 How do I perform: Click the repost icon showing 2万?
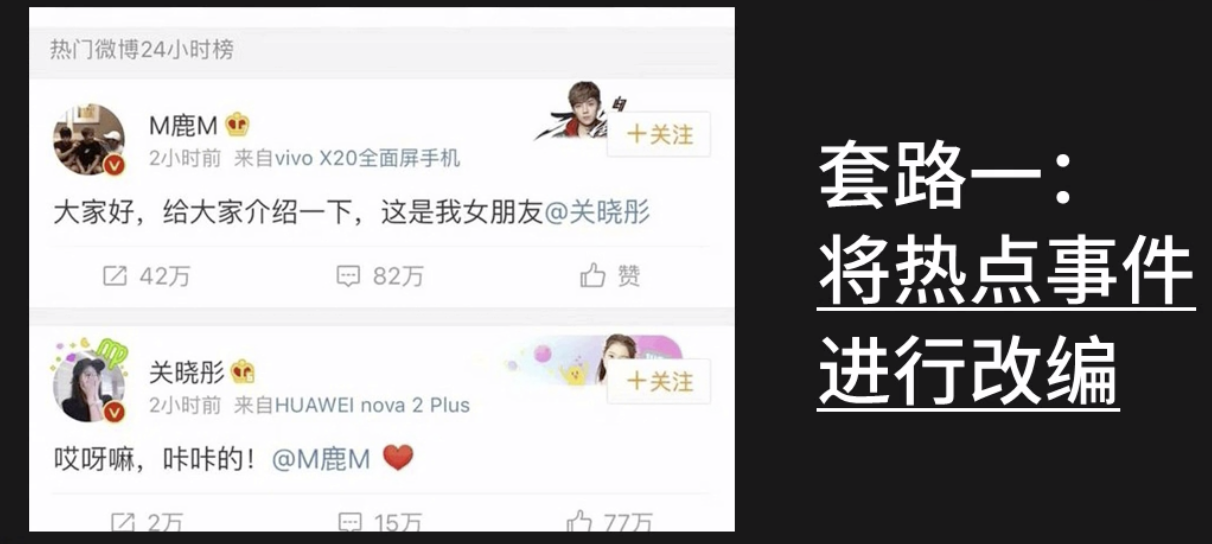[121, 522]
